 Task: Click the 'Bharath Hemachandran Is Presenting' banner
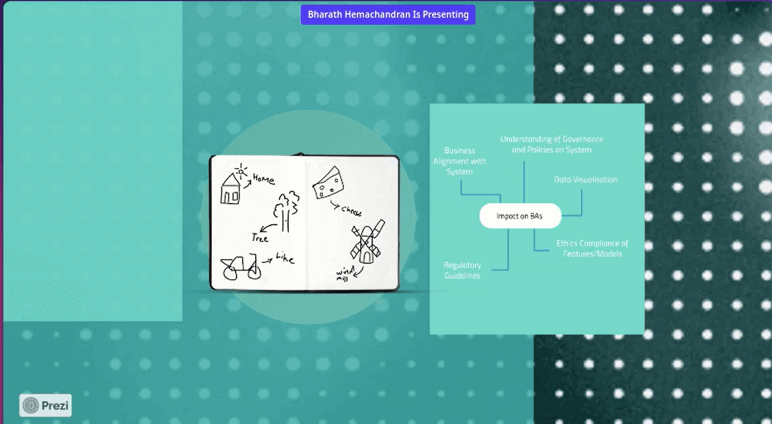388,15
